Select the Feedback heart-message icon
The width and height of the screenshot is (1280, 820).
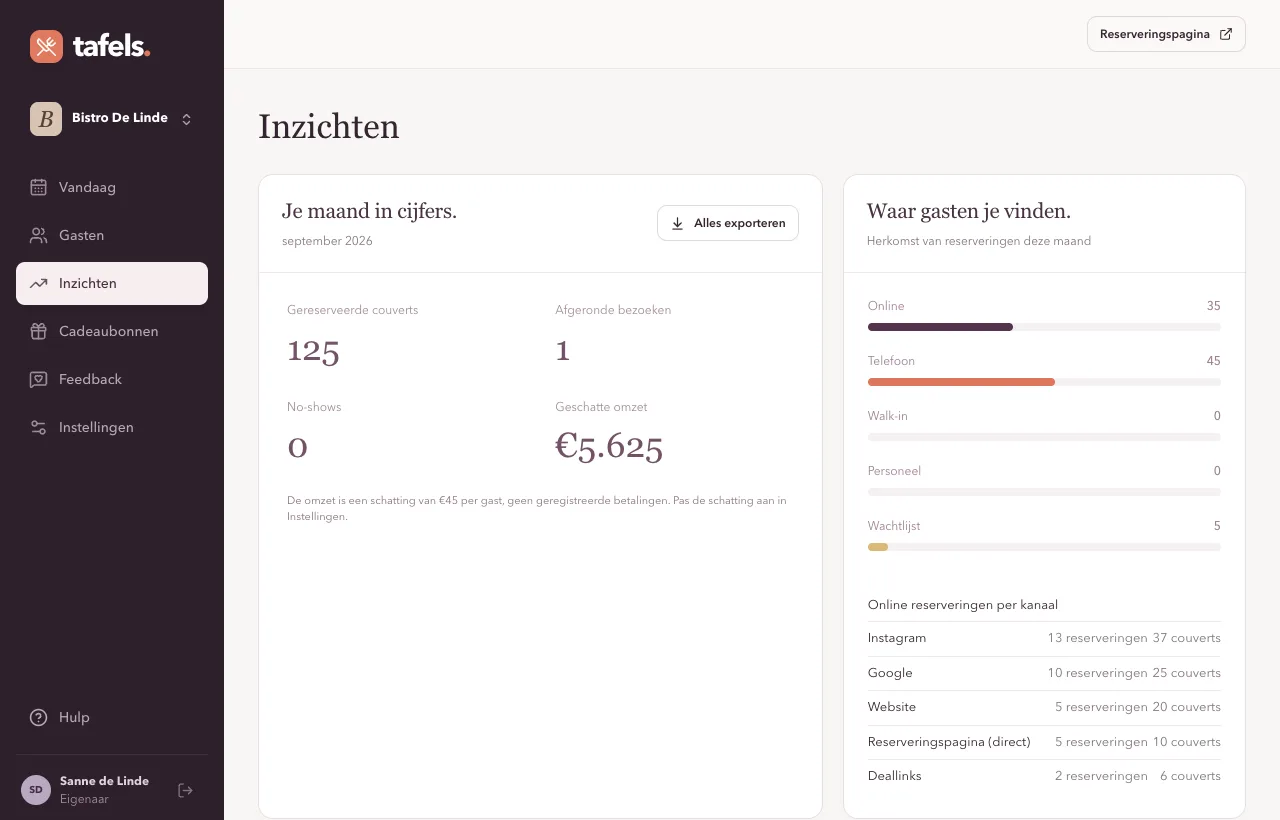tap(38, 379)
